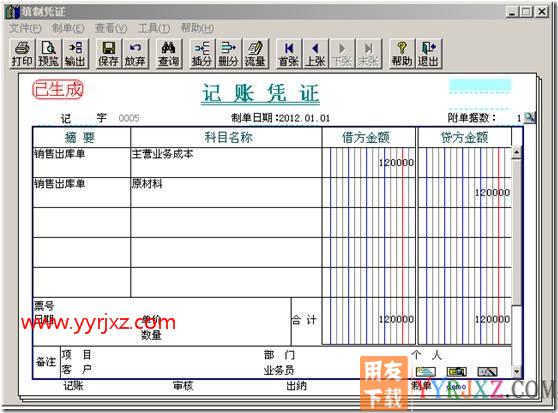Image resolution: width=558 pixels, height=413 pixels.
Task: Click first row 销售出库单 summary cell
Action: coord(81,163)
